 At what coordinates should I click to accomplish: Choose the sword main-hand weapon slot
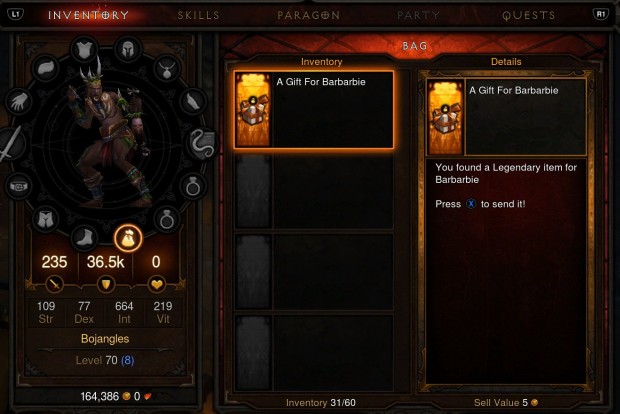tap(12, 143)
